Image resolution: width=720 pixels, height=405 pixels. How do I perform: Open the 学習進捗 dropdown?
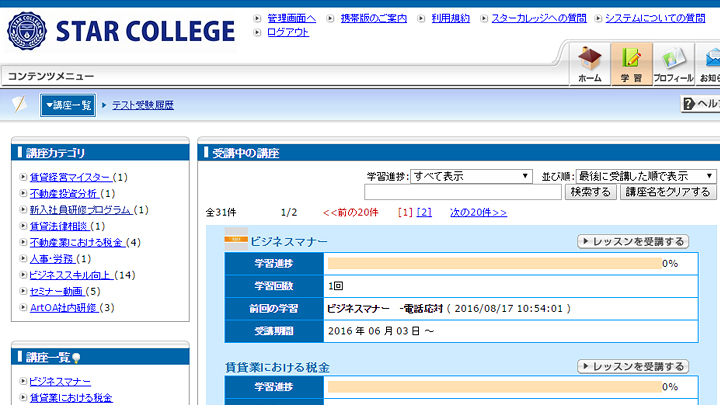click(x=471, y=176)
